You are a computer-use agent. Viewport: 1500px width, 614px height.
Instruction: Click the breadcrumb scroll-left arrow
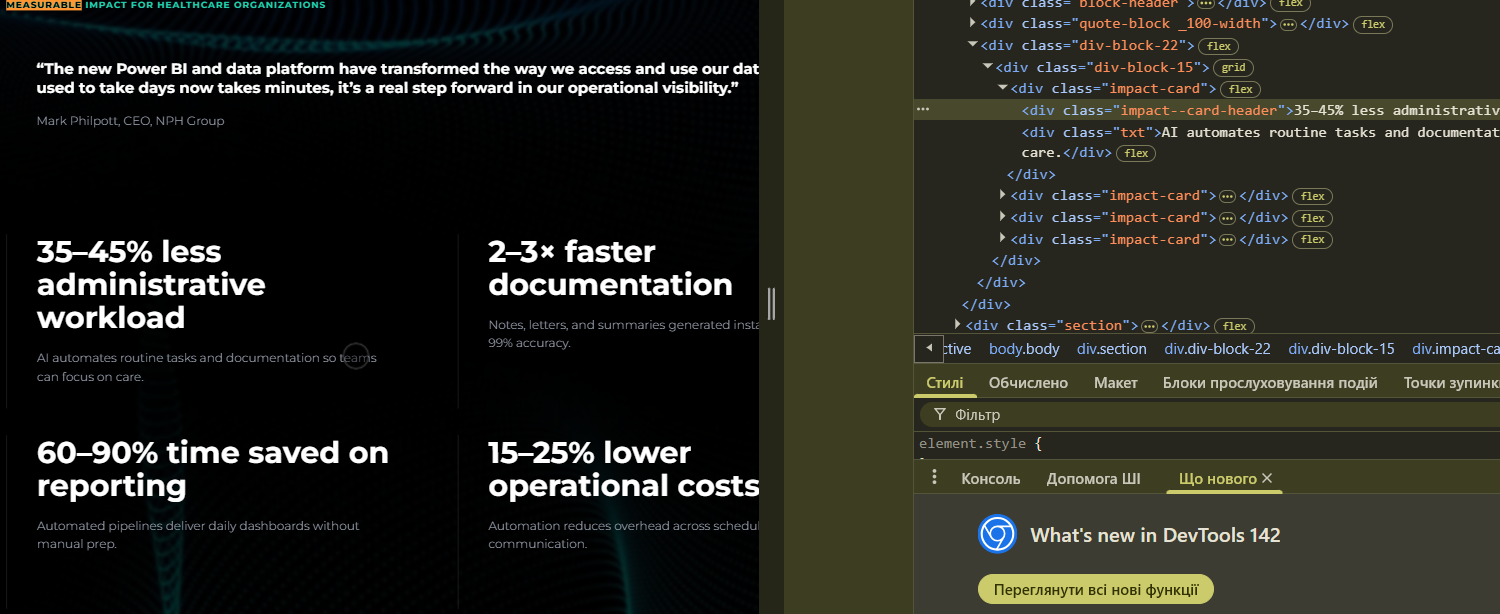click(x=929, y=348)
